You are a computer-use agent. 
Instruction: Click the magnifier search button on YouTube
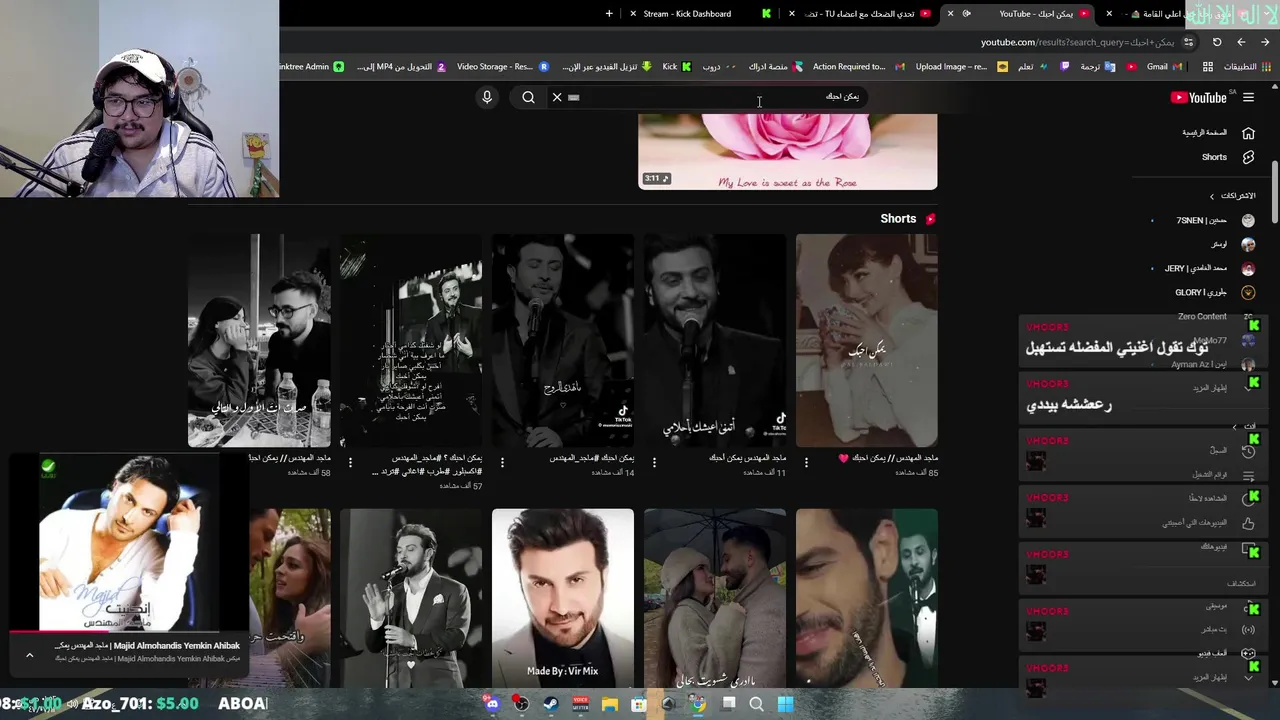click(x=528, y=97)
